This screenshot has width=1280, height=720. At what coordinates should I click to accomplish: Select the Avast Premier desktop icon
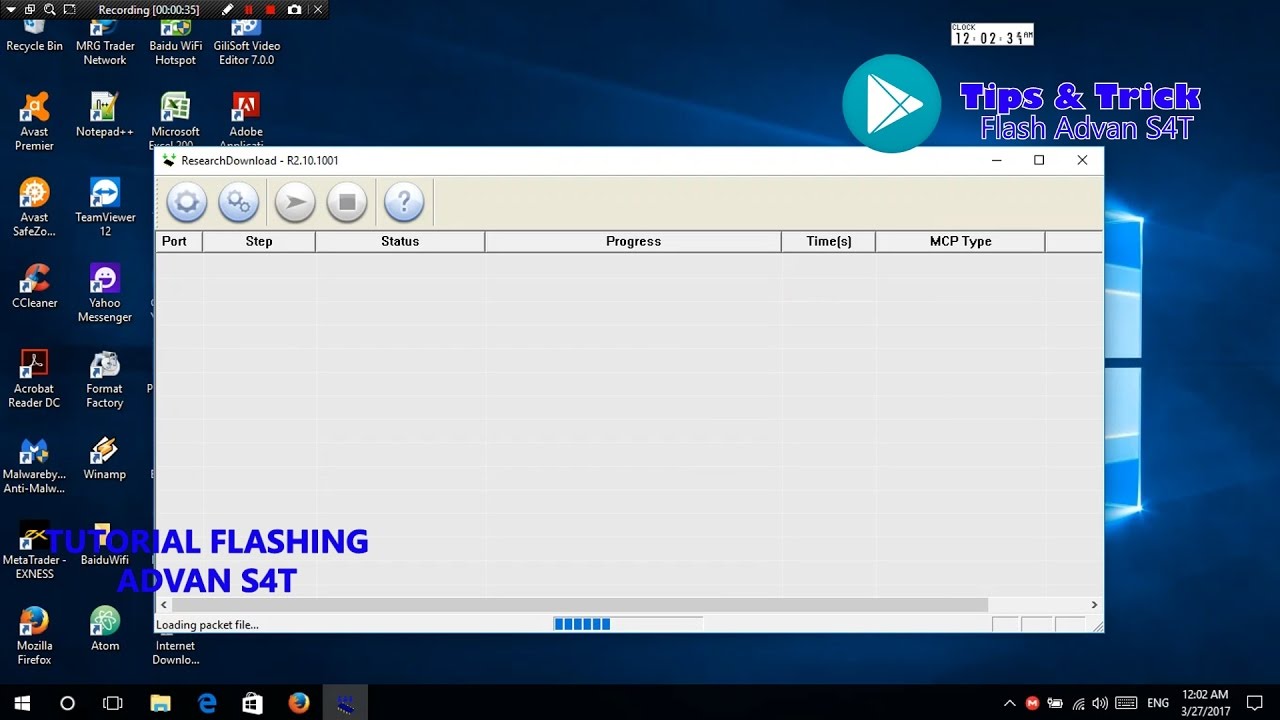(34, 122)
